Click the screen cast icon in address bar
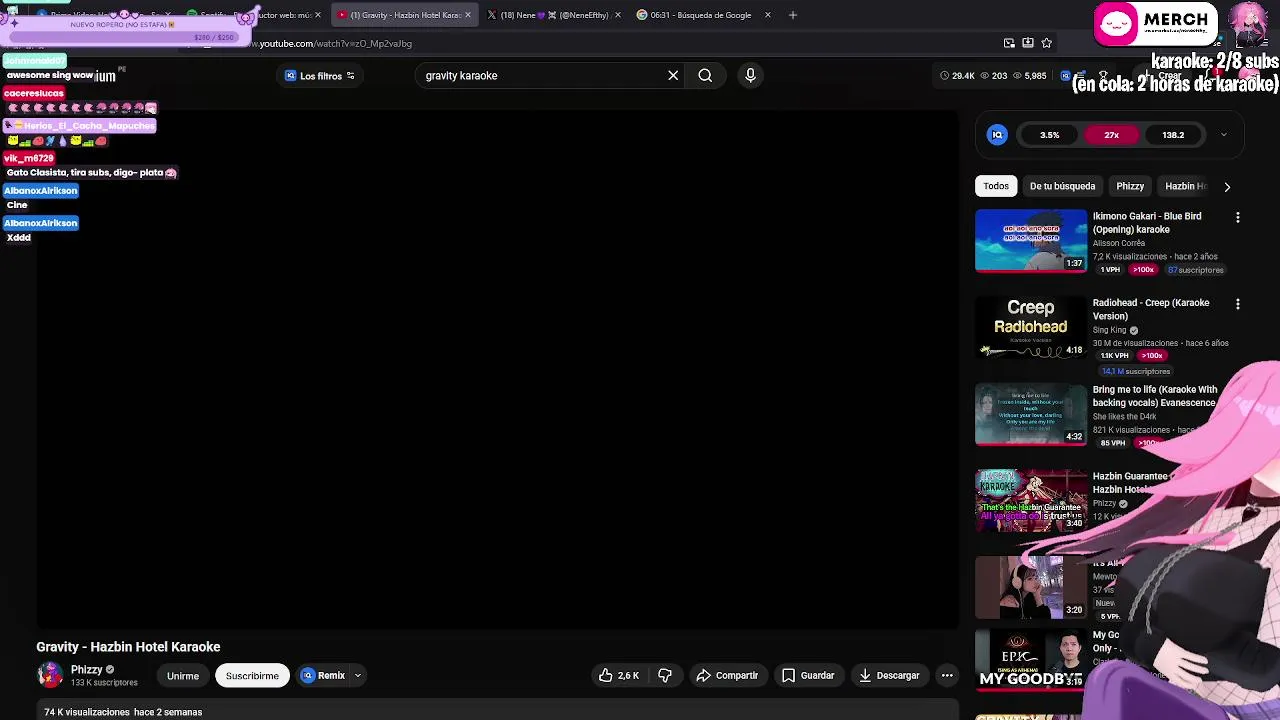This screenshot has width=1280, height=720. coord(1009,43)
